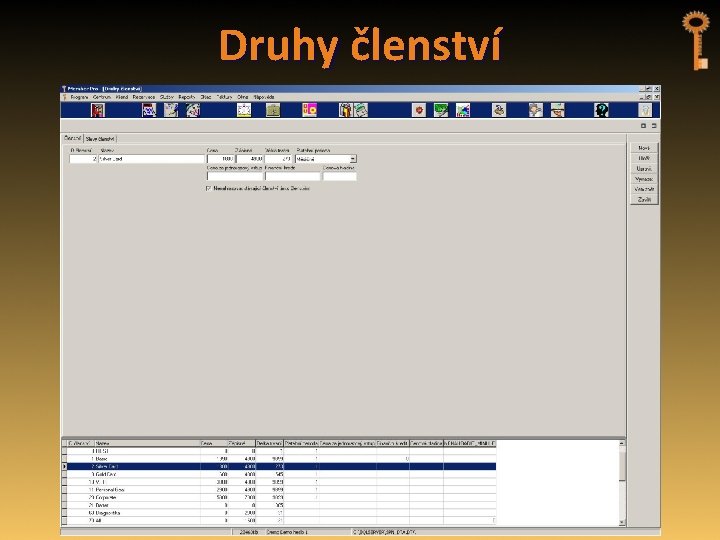Click the Název field containing Silver Card
The width and height of the screenshot is (720, 540).
tap(151, 159)
